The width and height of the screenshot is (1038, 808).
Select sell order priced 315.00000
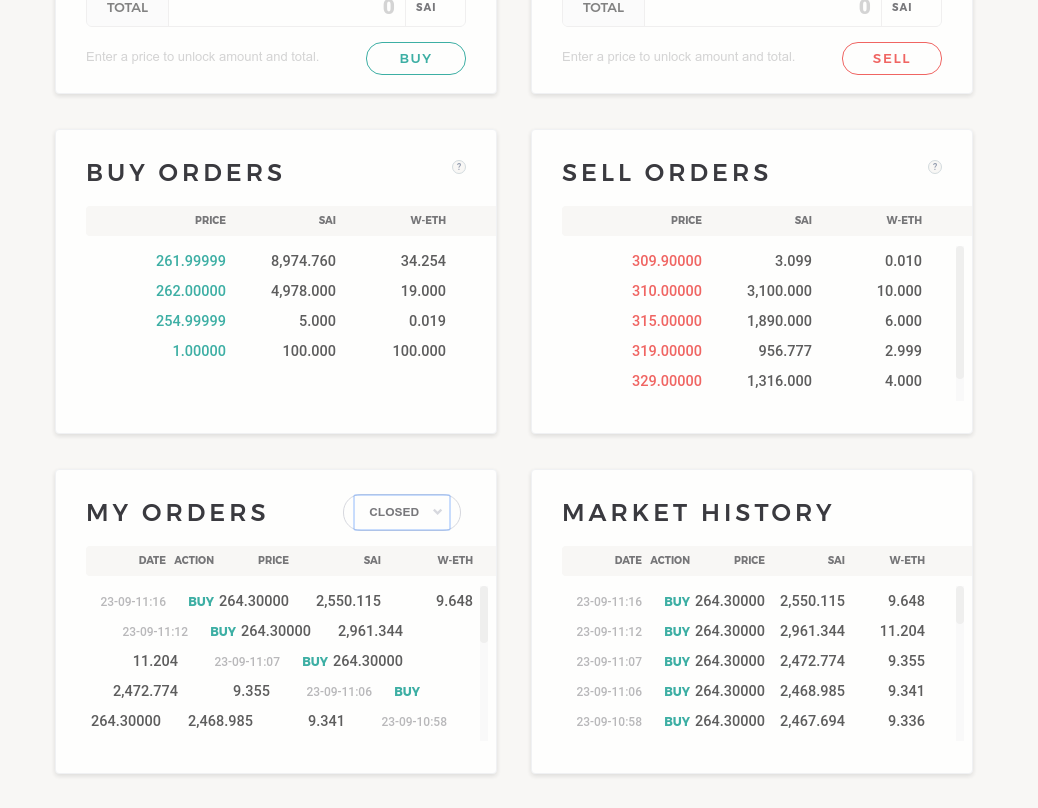pos(666,320)
